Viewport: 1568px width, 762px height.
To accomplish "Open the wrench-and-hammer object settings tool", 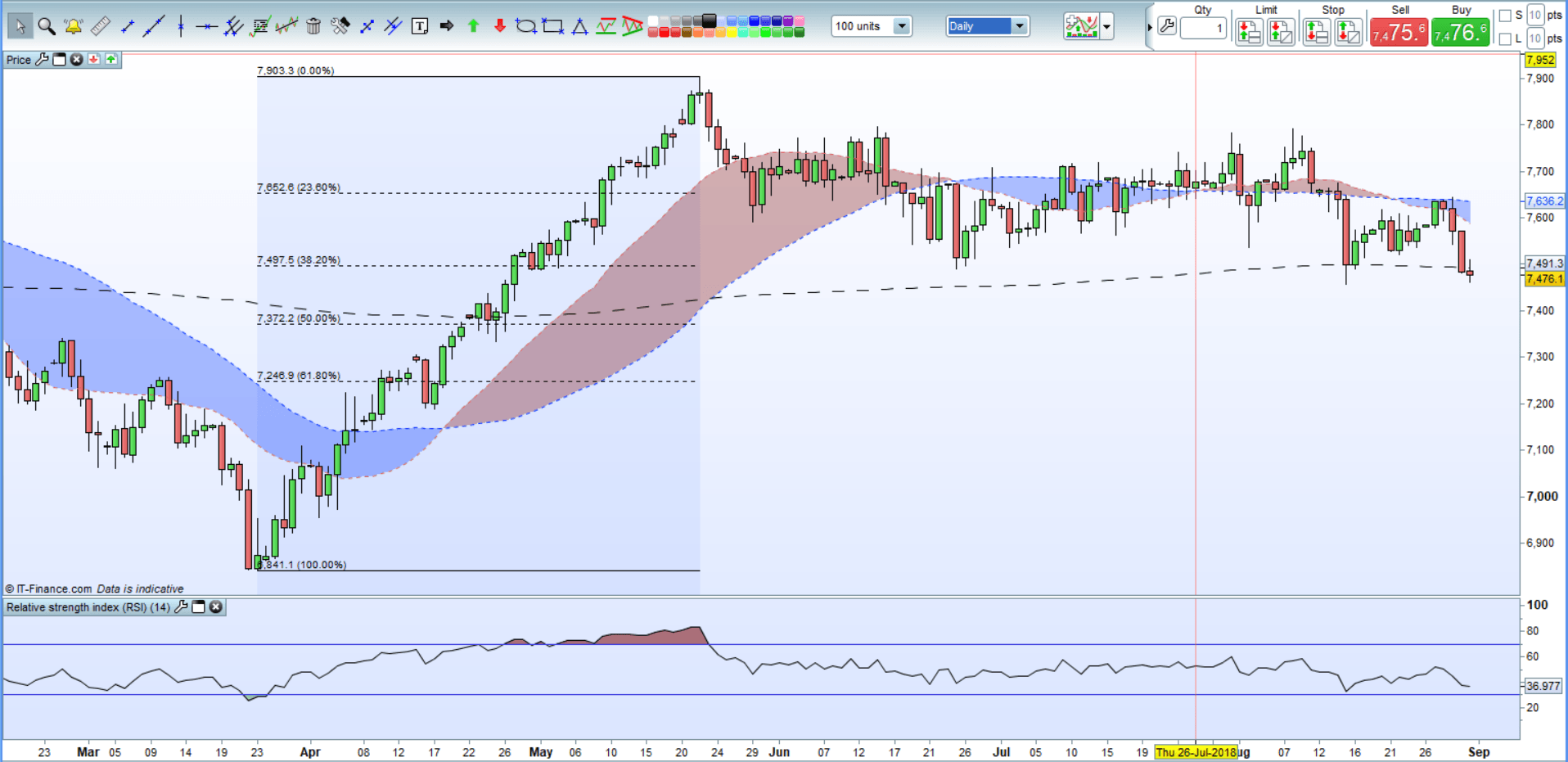I will 340,27.
